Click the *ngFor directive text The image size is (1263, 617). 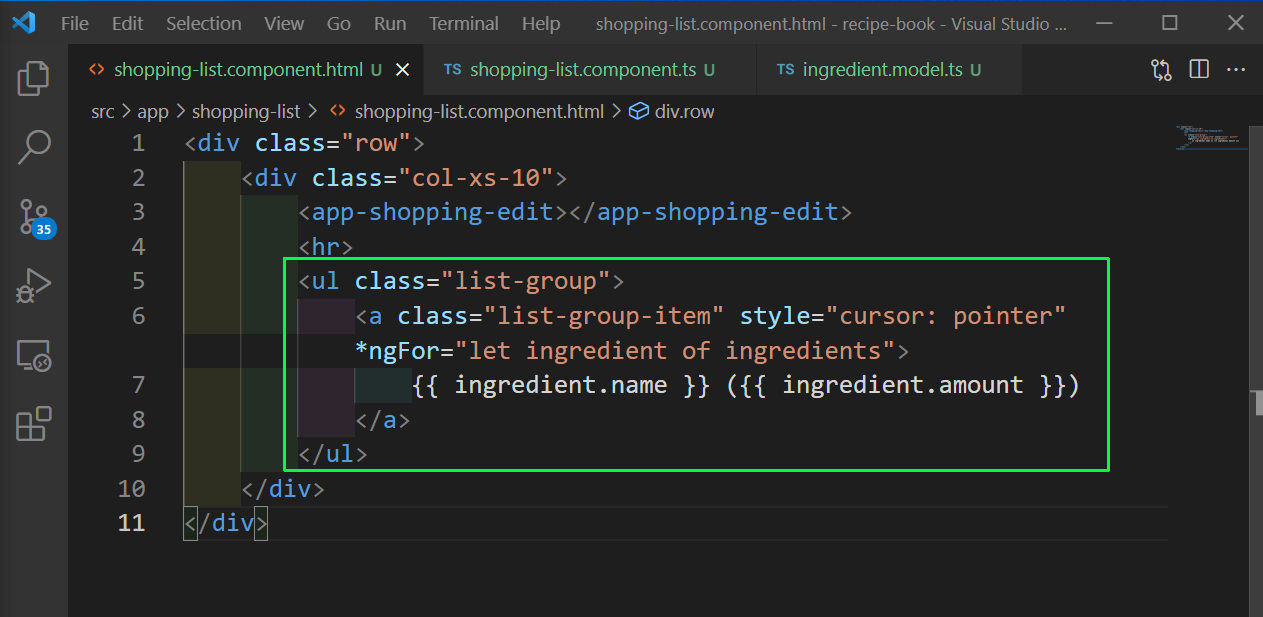point(397,351)
